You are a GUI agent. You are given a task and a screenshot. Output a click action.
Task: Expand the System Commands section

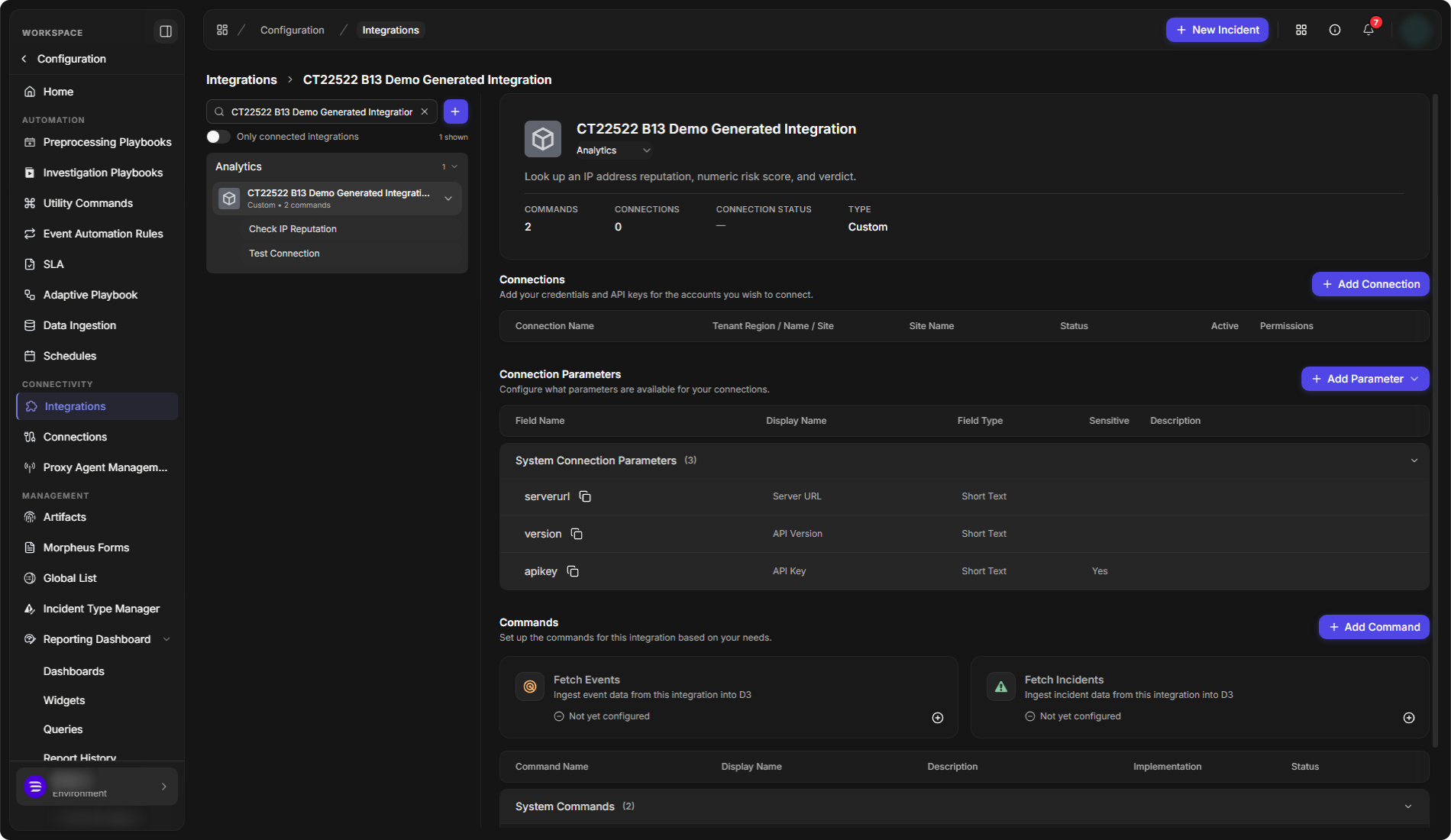(1408, 806)
